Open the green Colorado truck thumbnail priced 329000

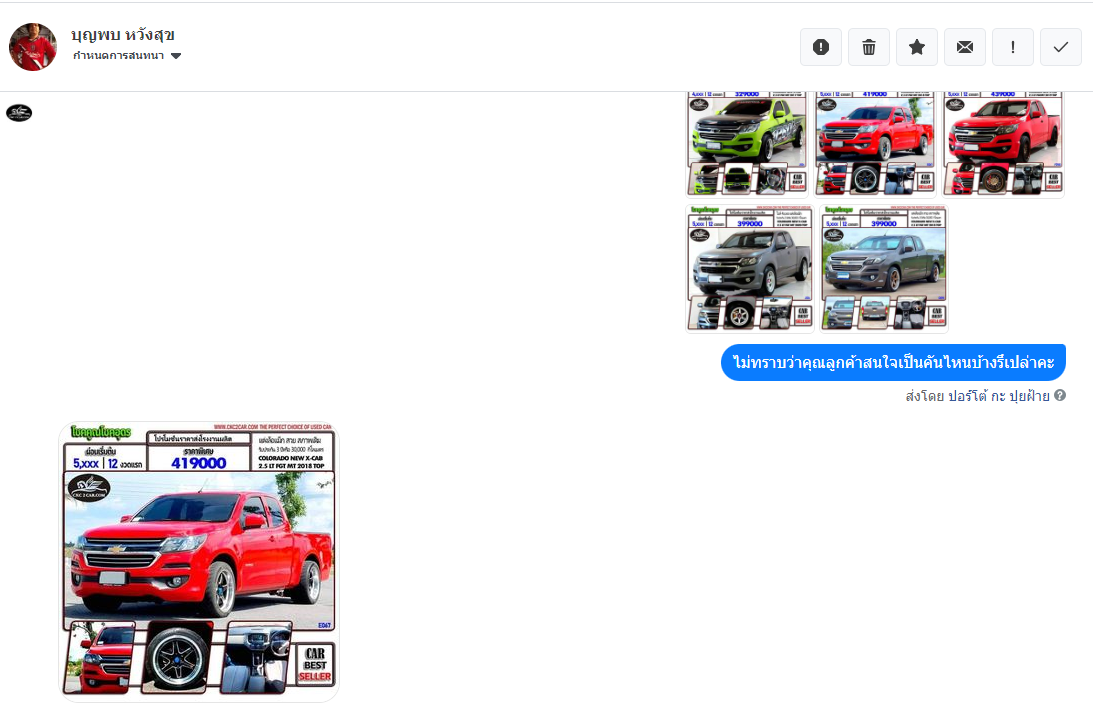click(747, 144)
